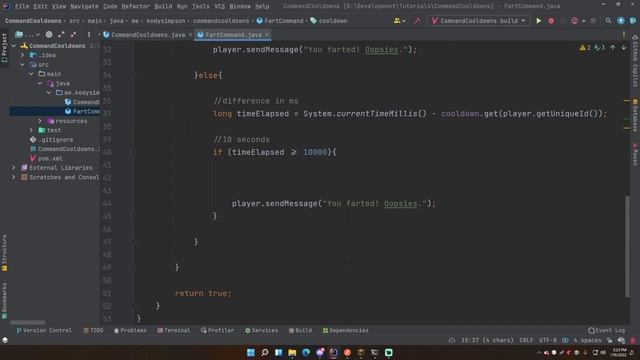Image resolution: width=640 pixels, height=360 pixels.
Task: Select opened file target icon in Project panel
Action: 49,35
